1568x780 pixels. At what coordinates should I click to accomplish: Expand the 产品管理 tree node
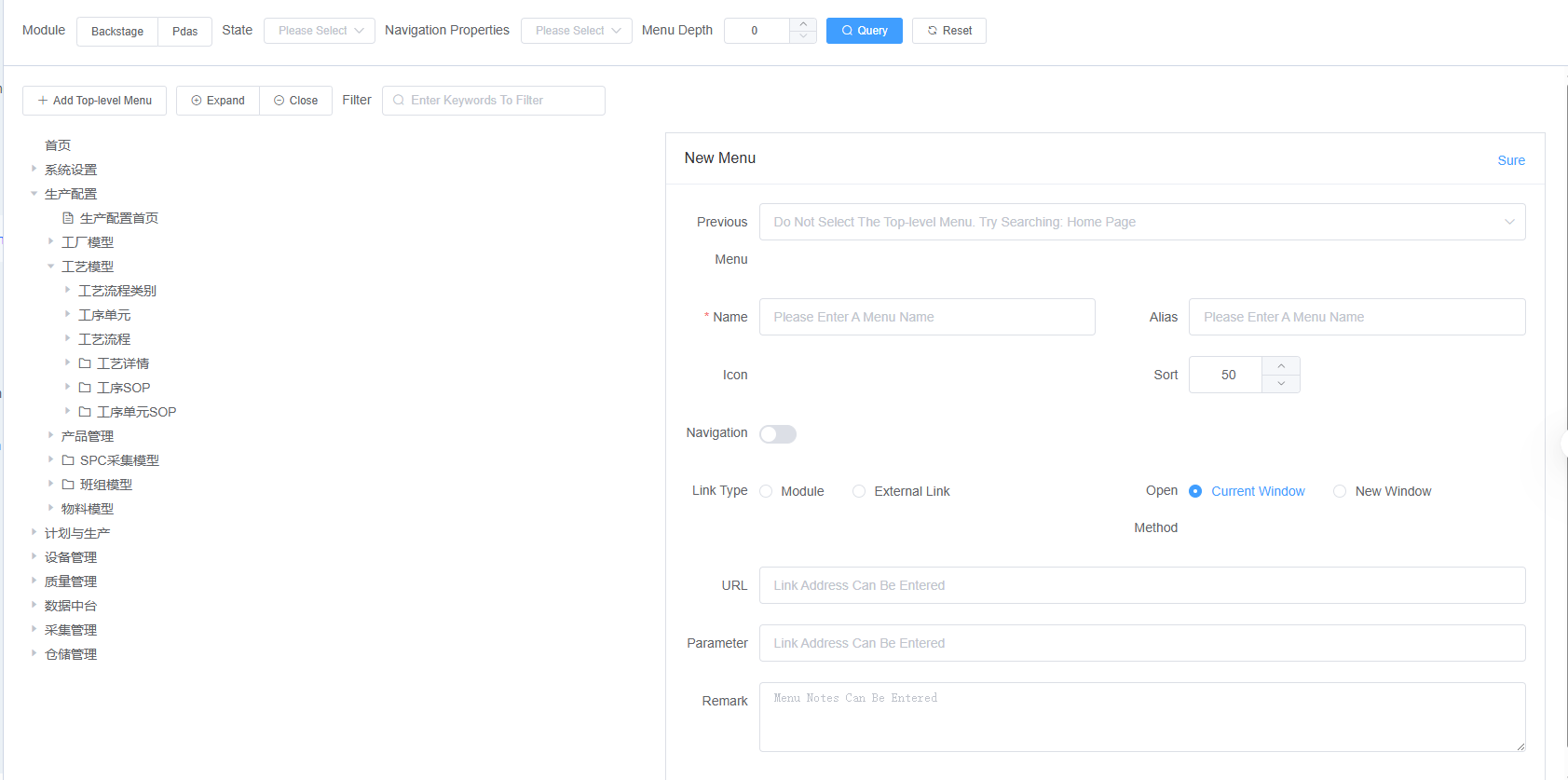51,435
